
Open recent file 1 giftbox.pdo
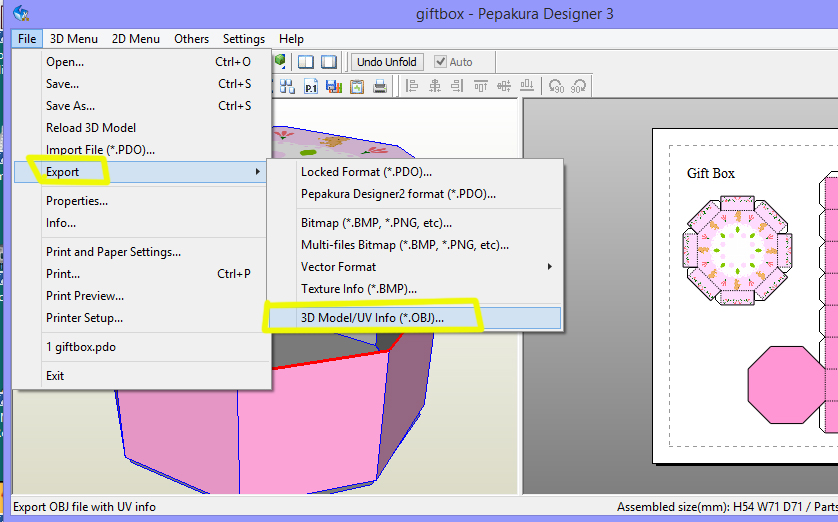click(142, 347)
